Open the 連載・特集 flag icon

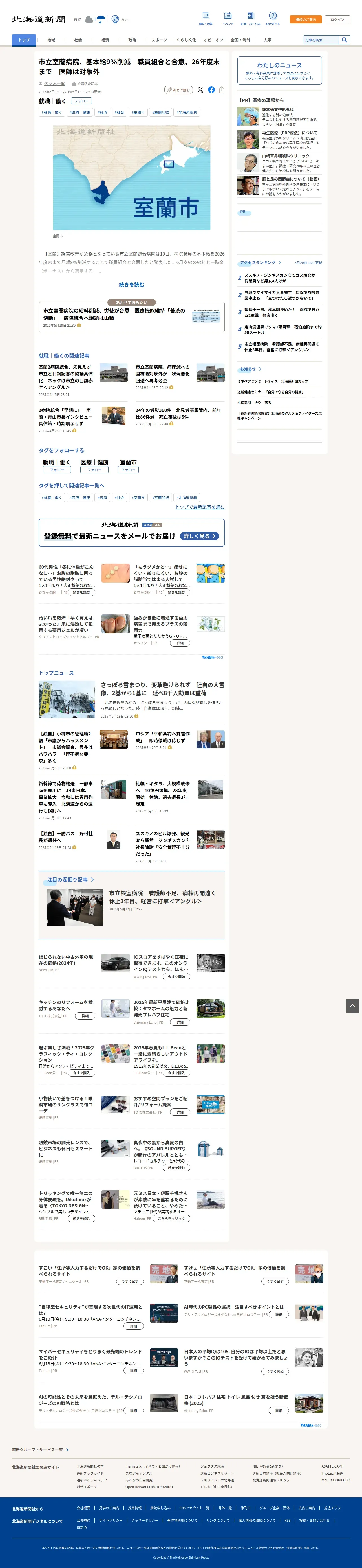pos(205,15)
